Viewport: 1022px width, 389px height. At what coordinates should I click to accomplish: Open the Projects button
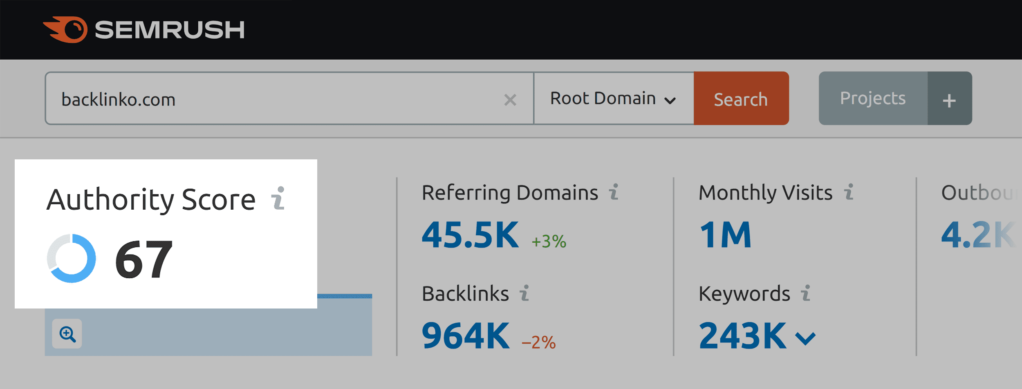click(873, 98)
